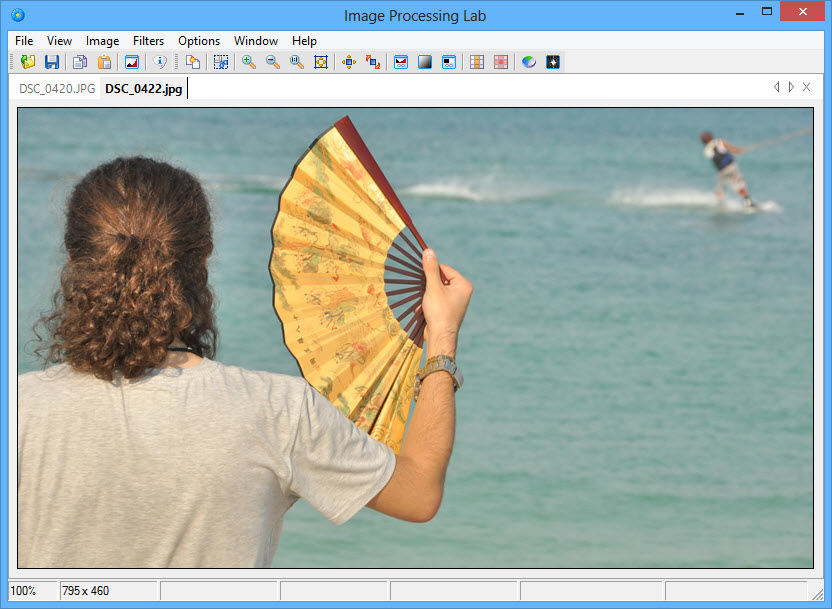Click the orange grid matrix icon

[477, 62]
